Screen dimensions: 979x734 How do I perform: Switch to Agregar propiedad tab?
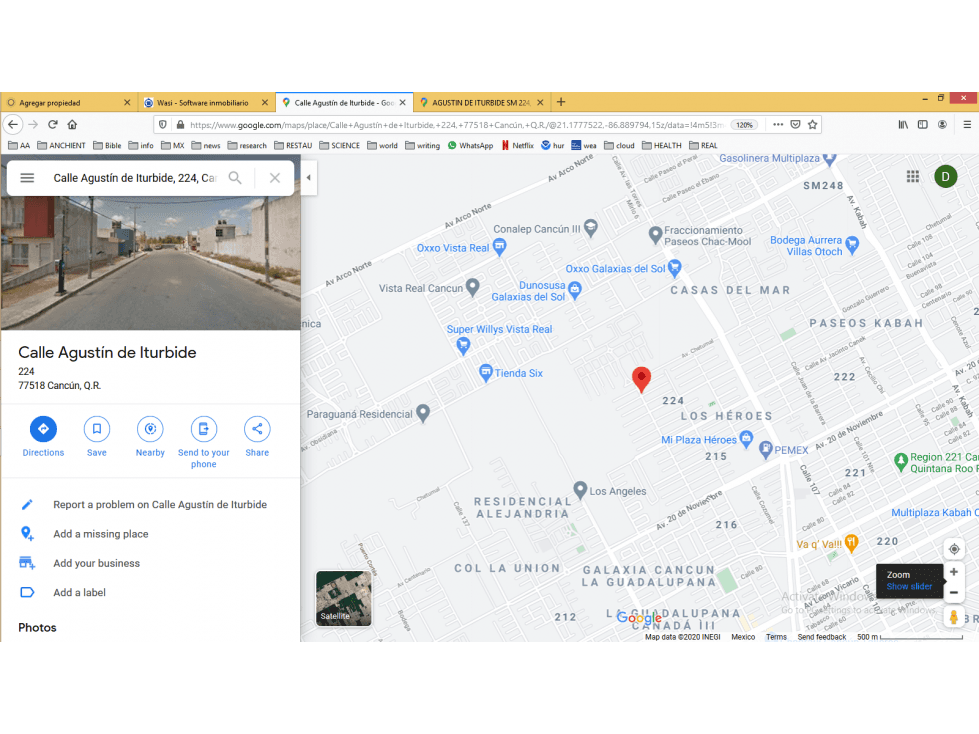(69, 102)
